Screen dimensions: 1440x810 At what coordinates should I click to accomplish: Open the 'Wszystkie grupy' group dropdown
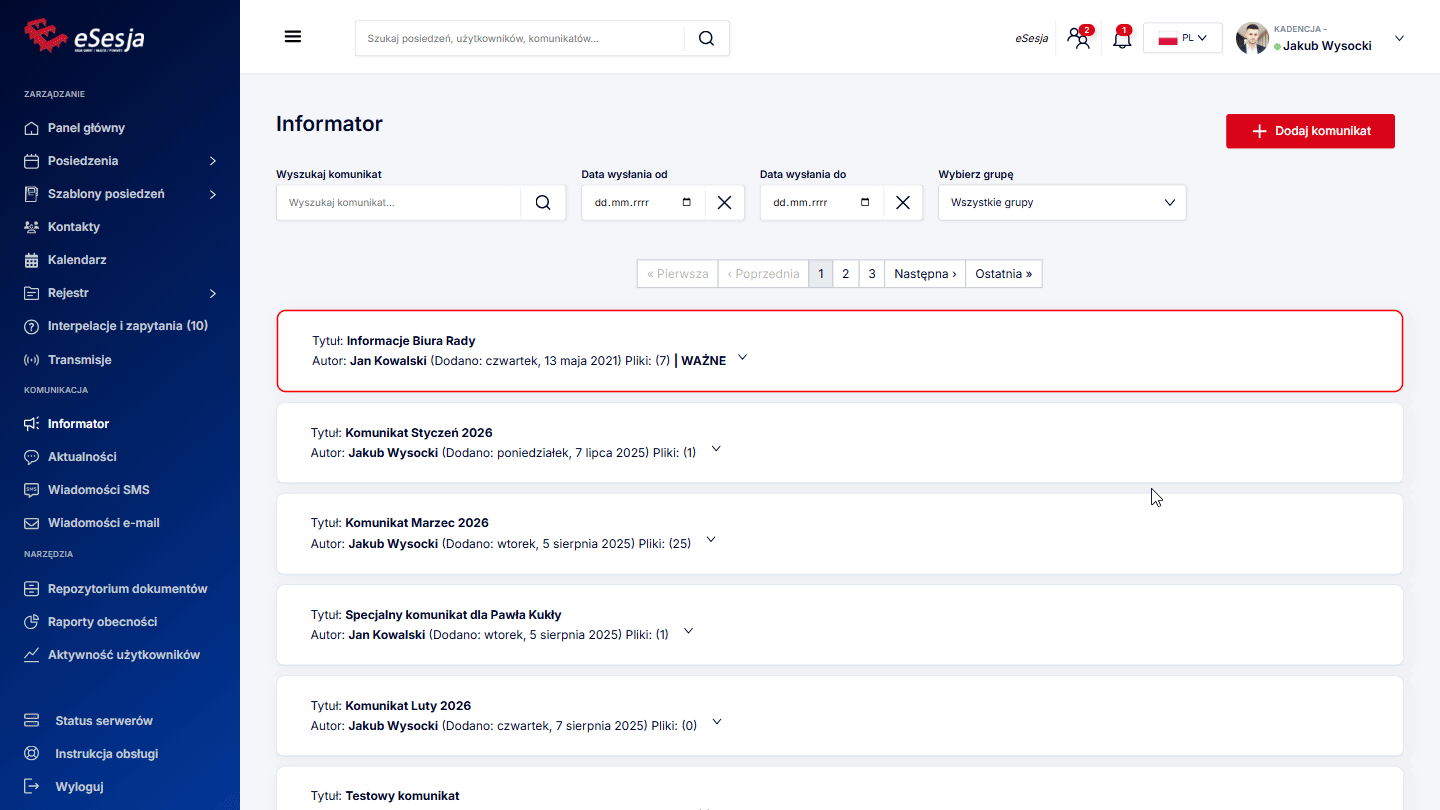point(1061,202)
